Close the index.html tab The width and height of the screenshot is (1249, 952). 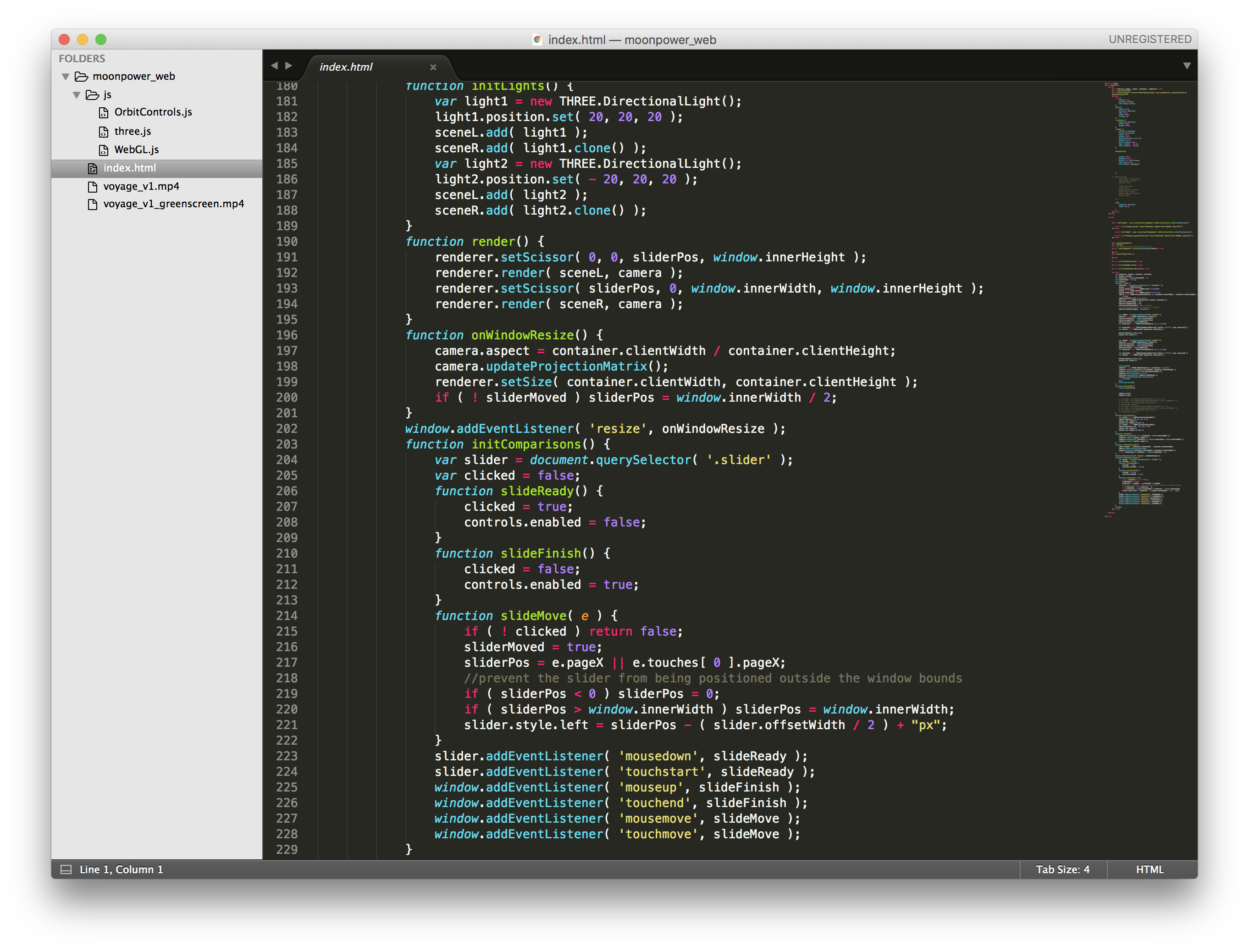(433, 67)
